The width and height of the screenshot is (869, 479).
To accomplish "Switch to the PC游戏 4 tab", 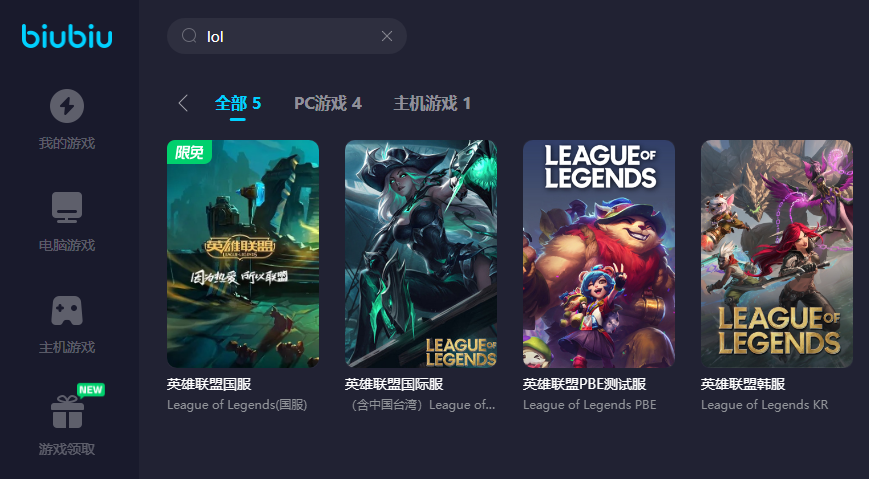I will [x=328, y=103].
